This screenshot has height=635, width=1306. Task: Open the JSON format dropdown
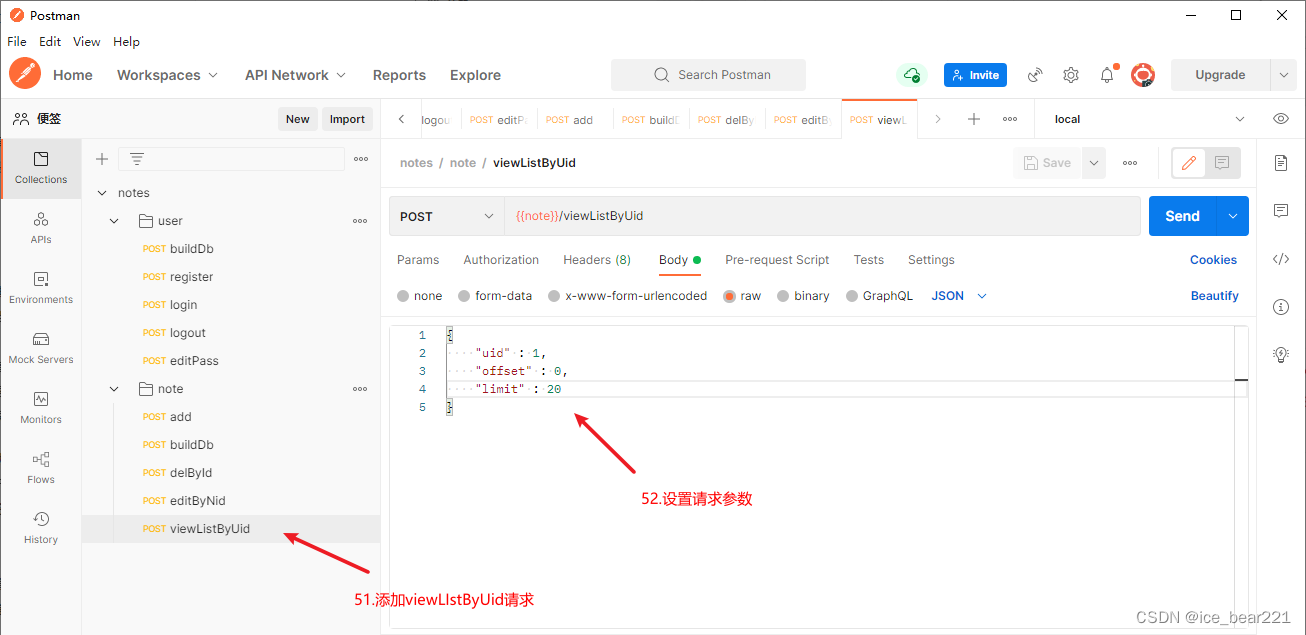click(x=959, y=296)
